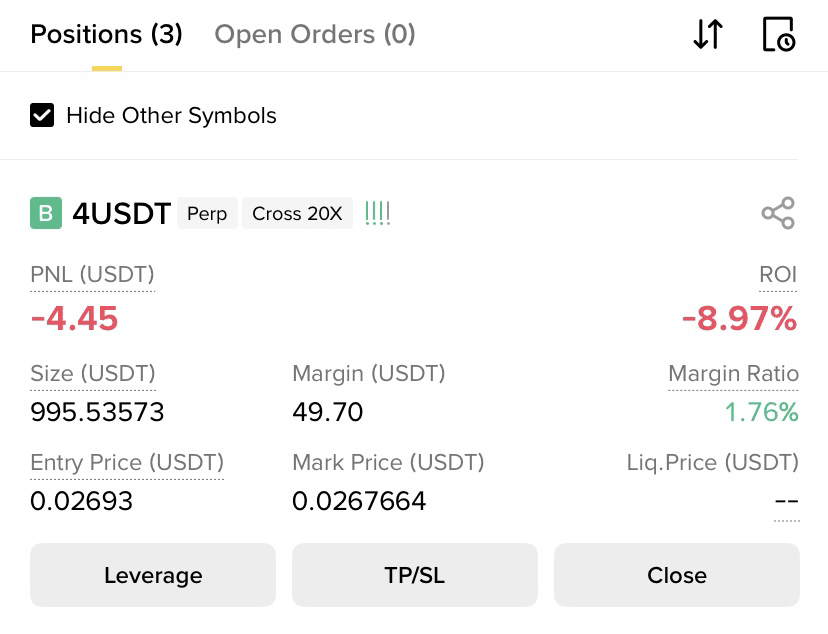Close the 4USDT position
Screen dimensions: 828x634
(x=676, y=575)
